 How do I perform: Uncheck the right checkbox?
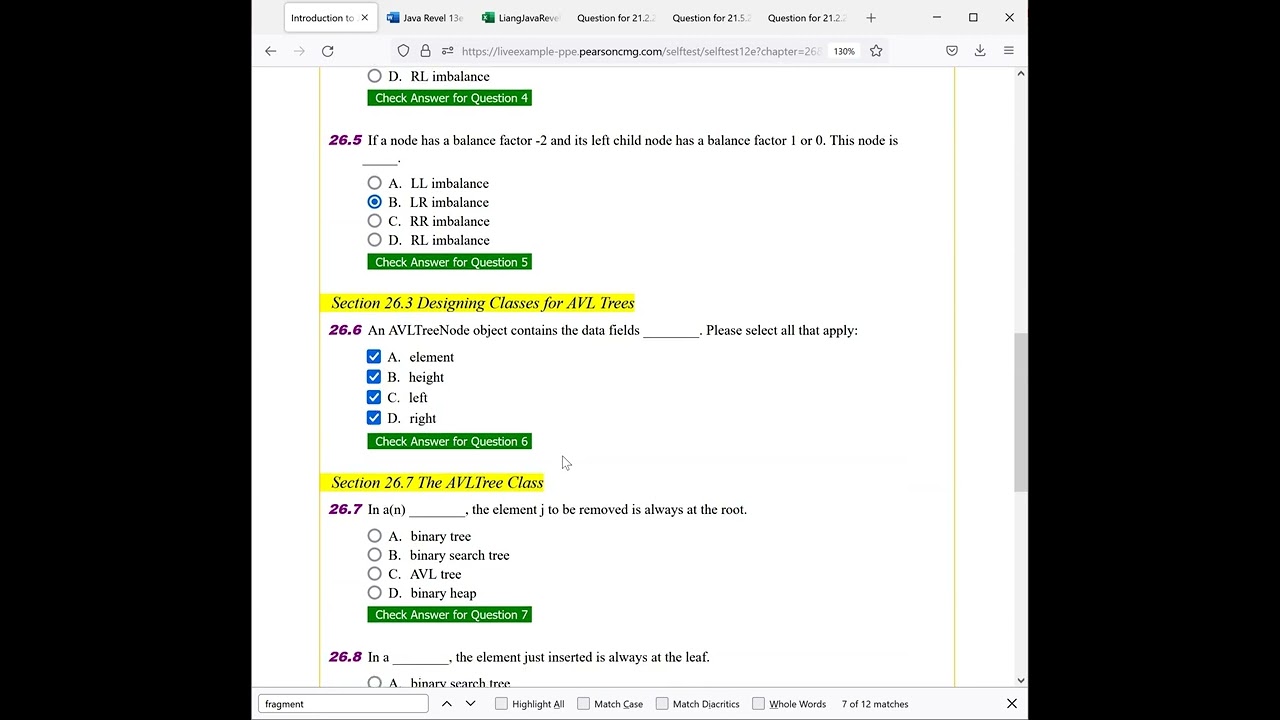pos(374,418)
